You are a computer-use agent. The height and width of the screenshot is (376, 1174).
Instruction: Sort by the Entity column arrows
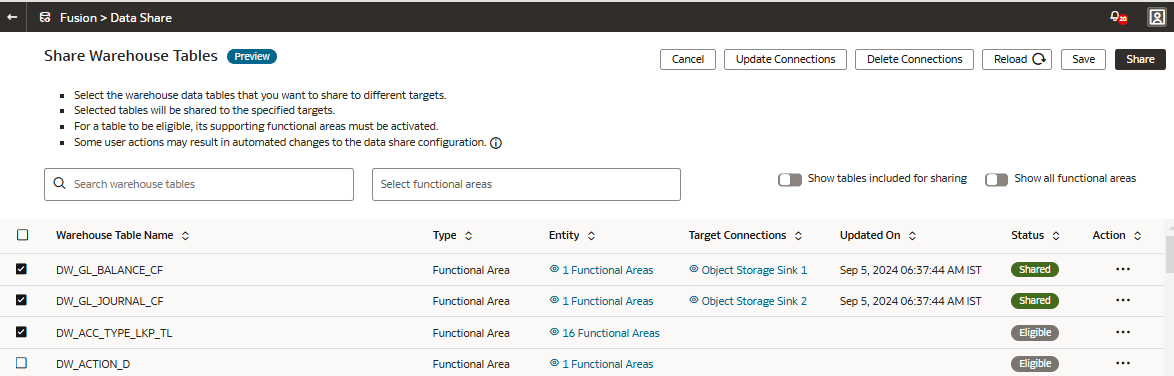click(x=591, y=235)
